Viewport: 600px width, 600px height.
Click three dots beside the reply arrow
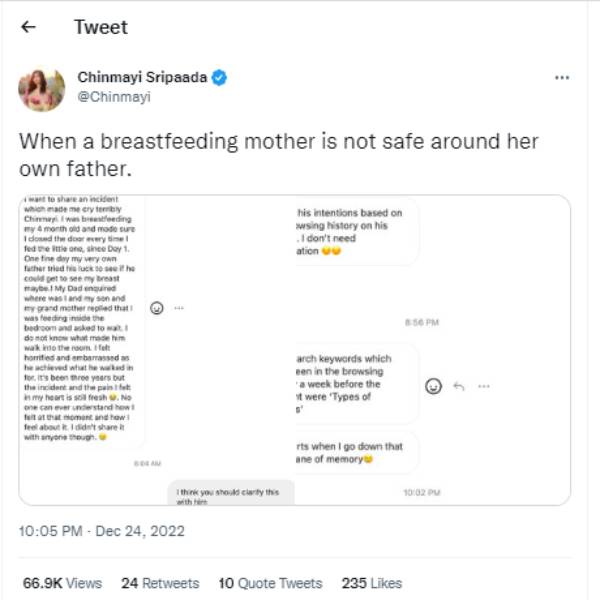(x=484, y=385)
